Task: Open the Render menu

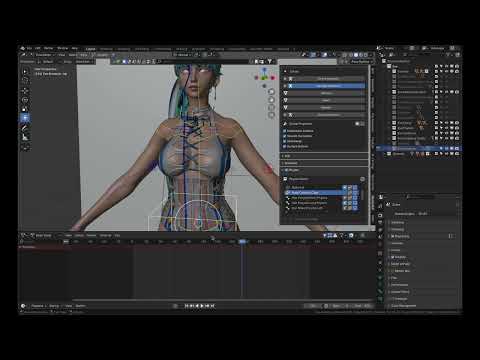Action: [x=48, y=48]
